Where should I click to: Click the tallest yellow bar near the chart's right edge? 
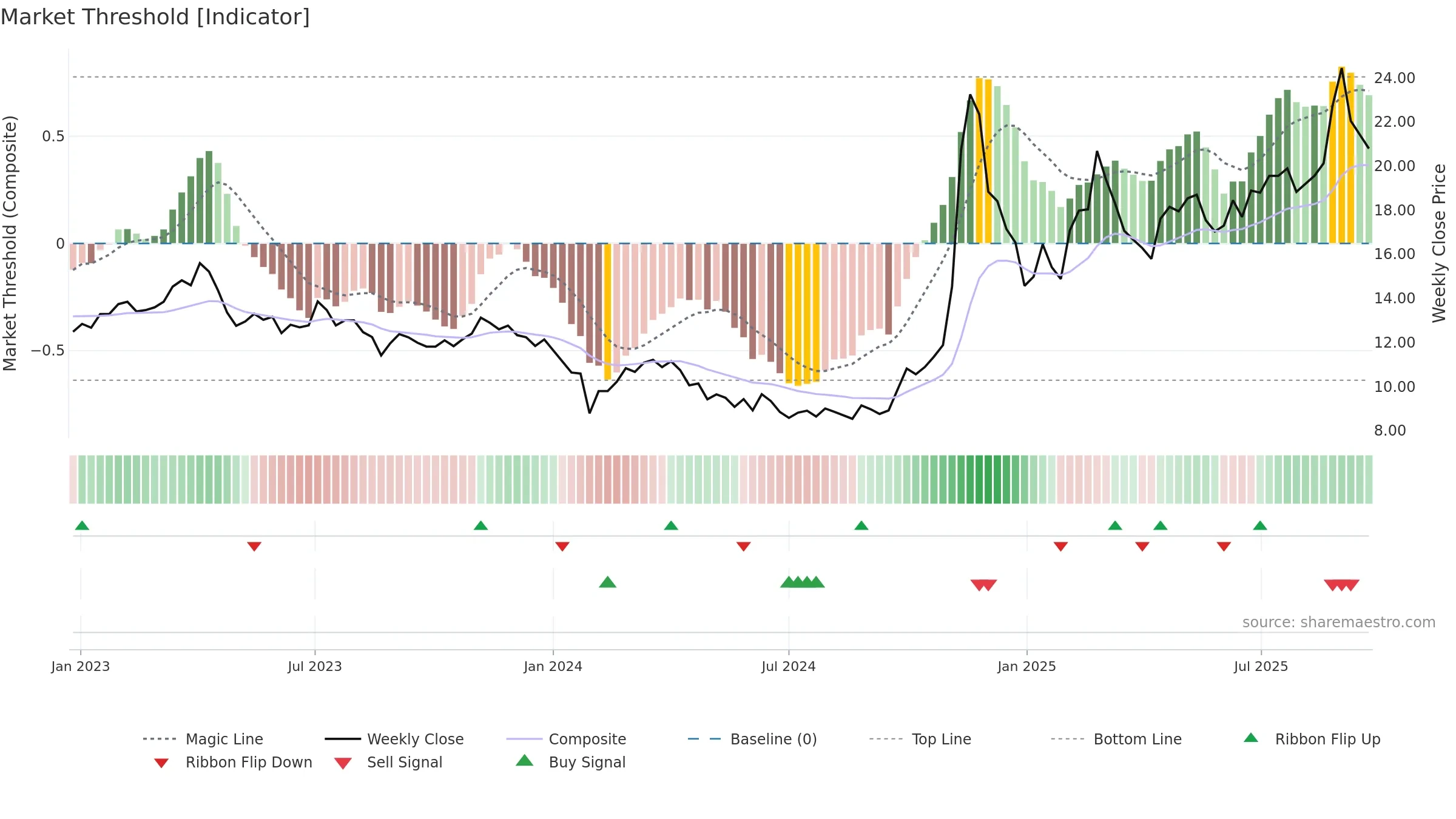pyautogui.click(x=1342, y=155)
